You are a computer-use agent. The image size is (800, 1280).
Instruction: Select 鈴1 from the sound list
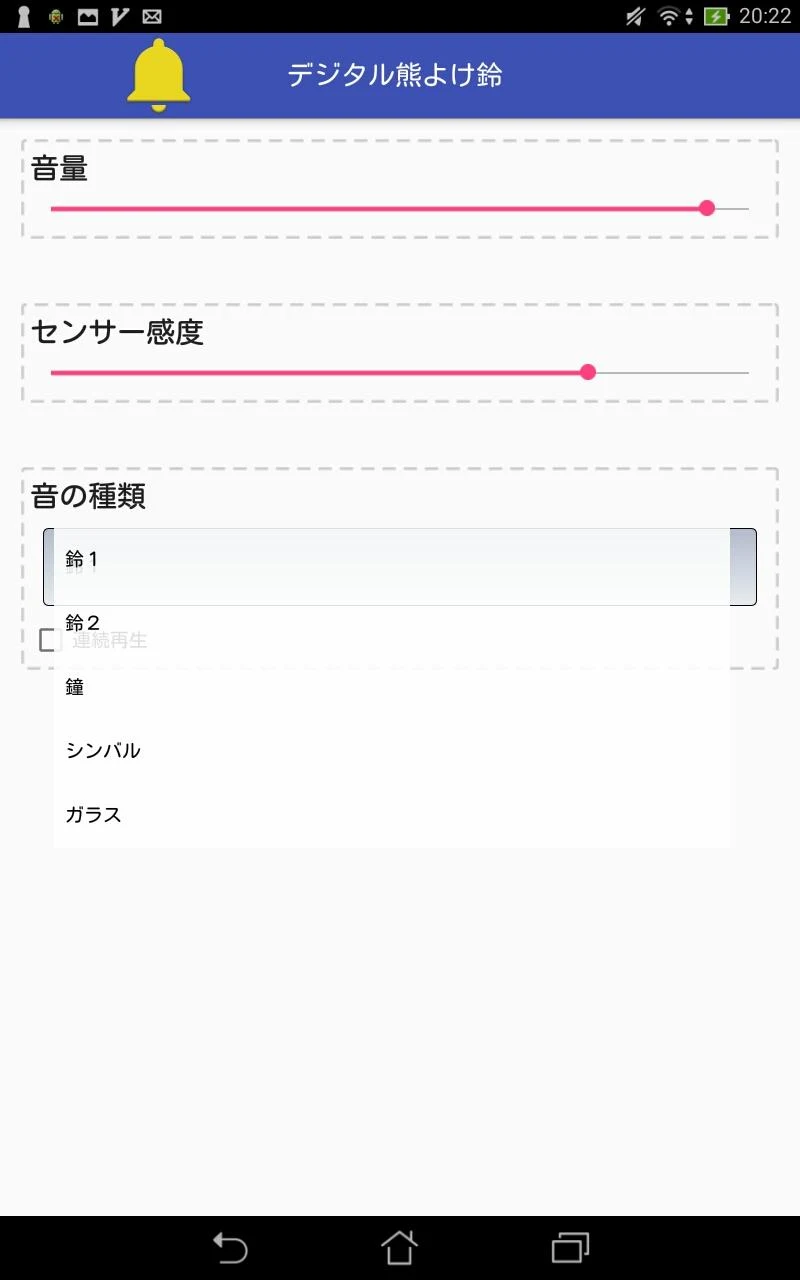tap(390, 560)
